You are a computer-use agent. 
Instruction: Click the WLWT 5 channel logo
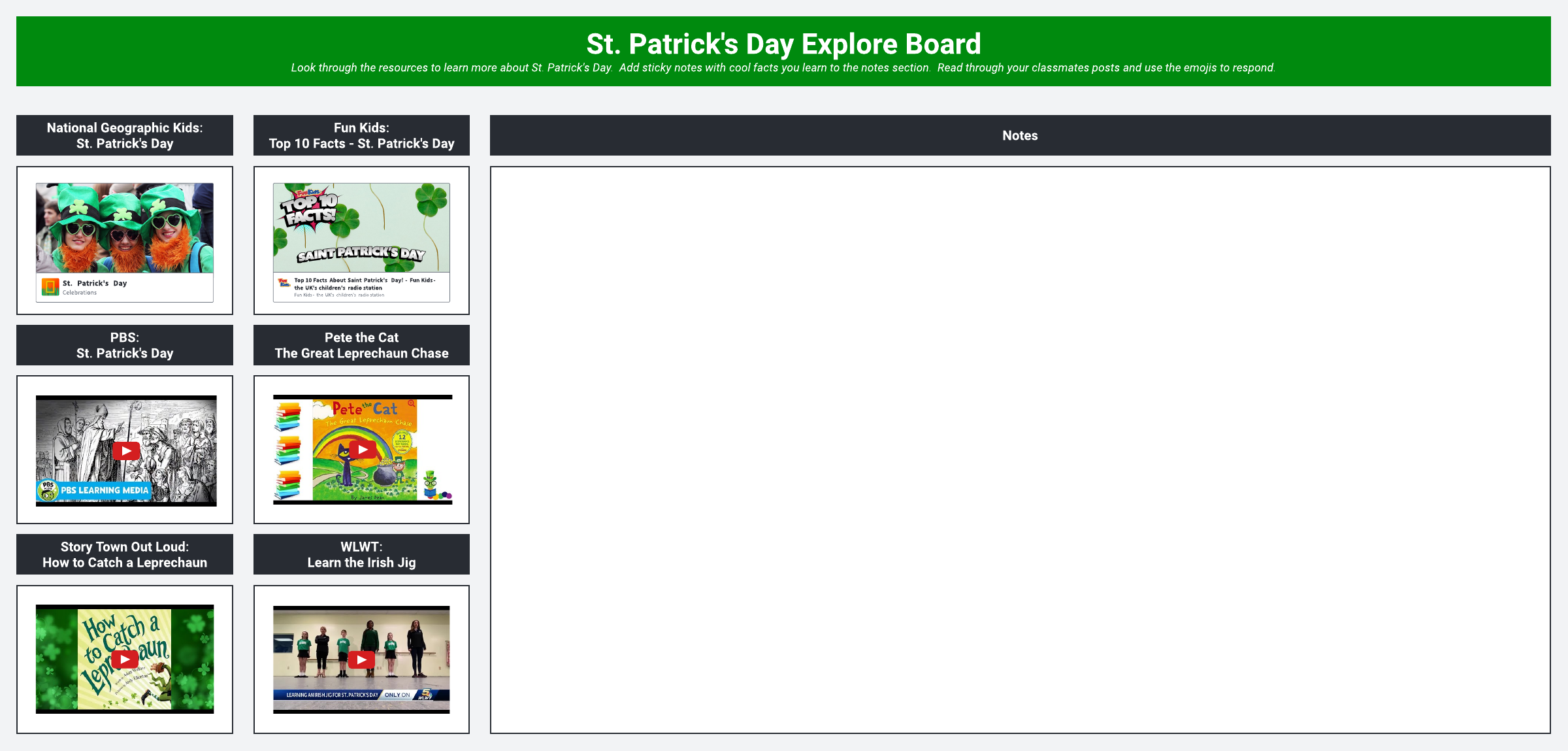pos(425,695)
